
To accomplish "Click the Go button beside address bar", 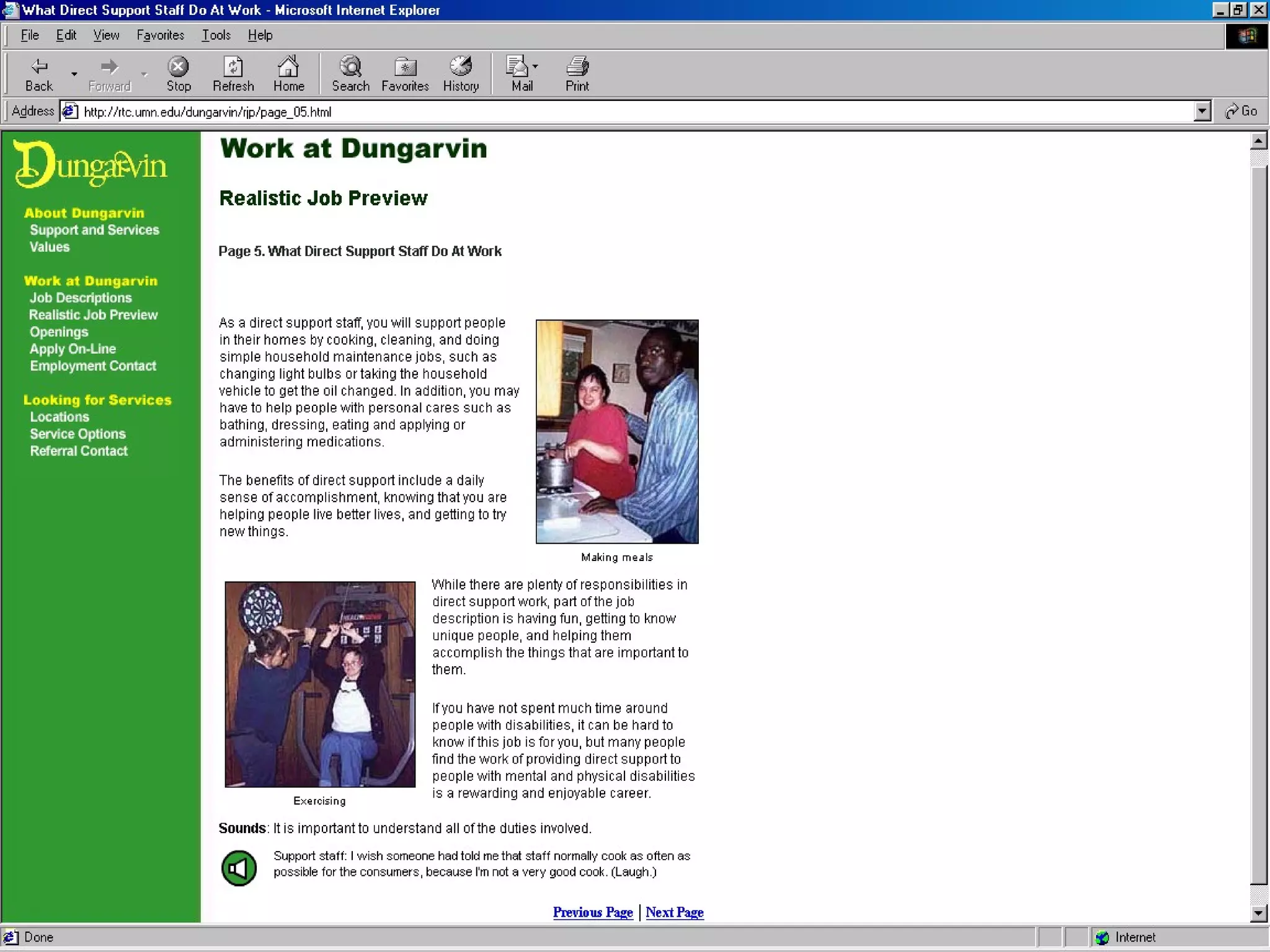I will tap(1241, 111).
